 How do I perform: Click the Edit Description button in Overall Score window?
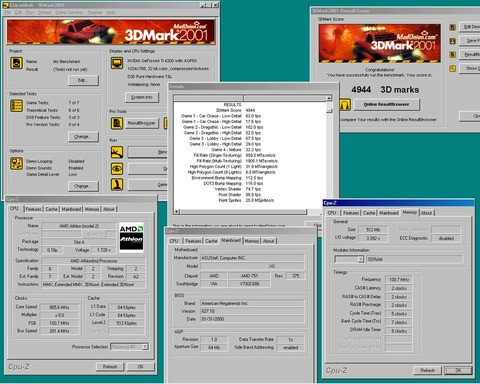469,27
